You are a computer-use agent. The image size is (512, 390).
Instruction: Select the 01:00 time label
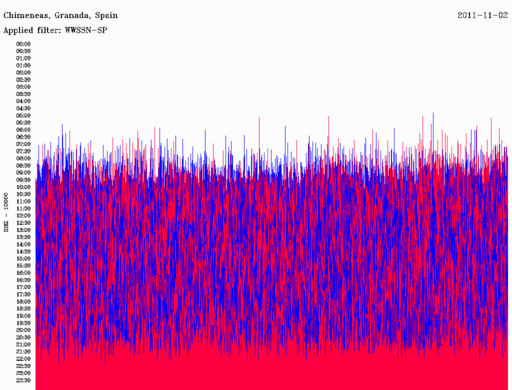pyautogui.click(x=23, y=58)
